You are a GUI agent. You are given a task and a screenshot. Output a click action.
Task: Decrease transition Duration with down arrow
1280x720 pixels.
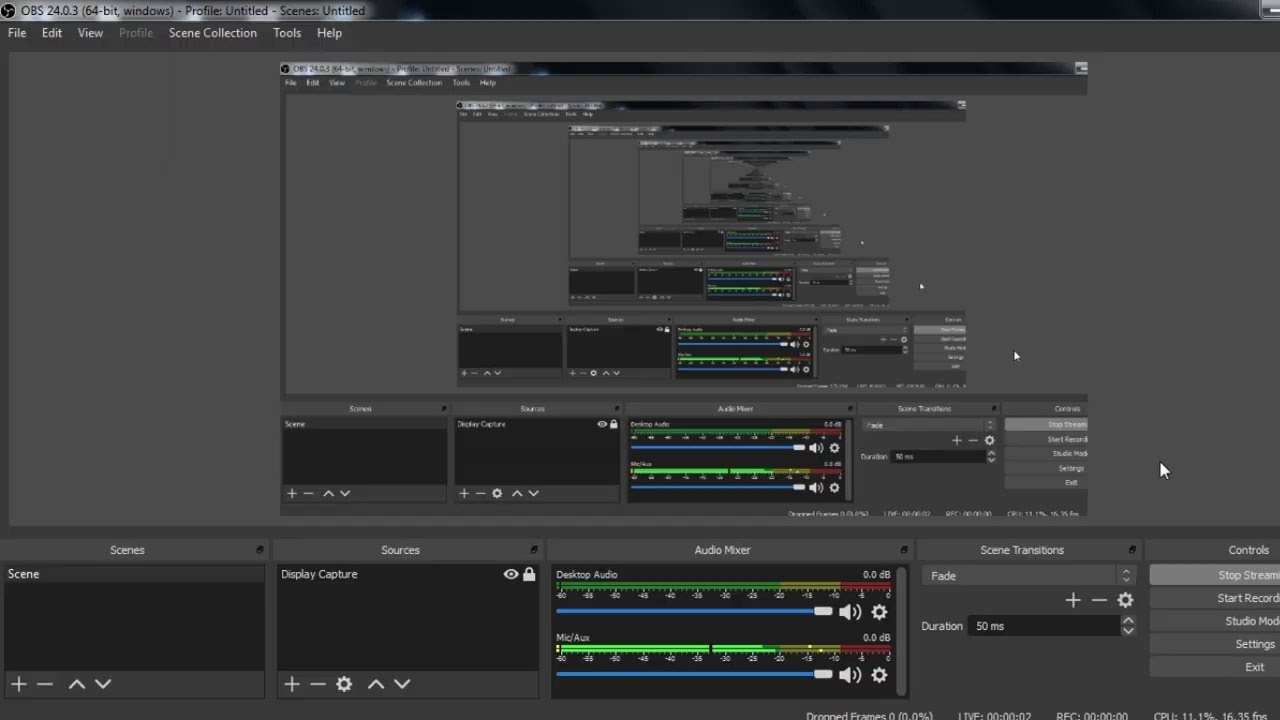[1128, 631]
